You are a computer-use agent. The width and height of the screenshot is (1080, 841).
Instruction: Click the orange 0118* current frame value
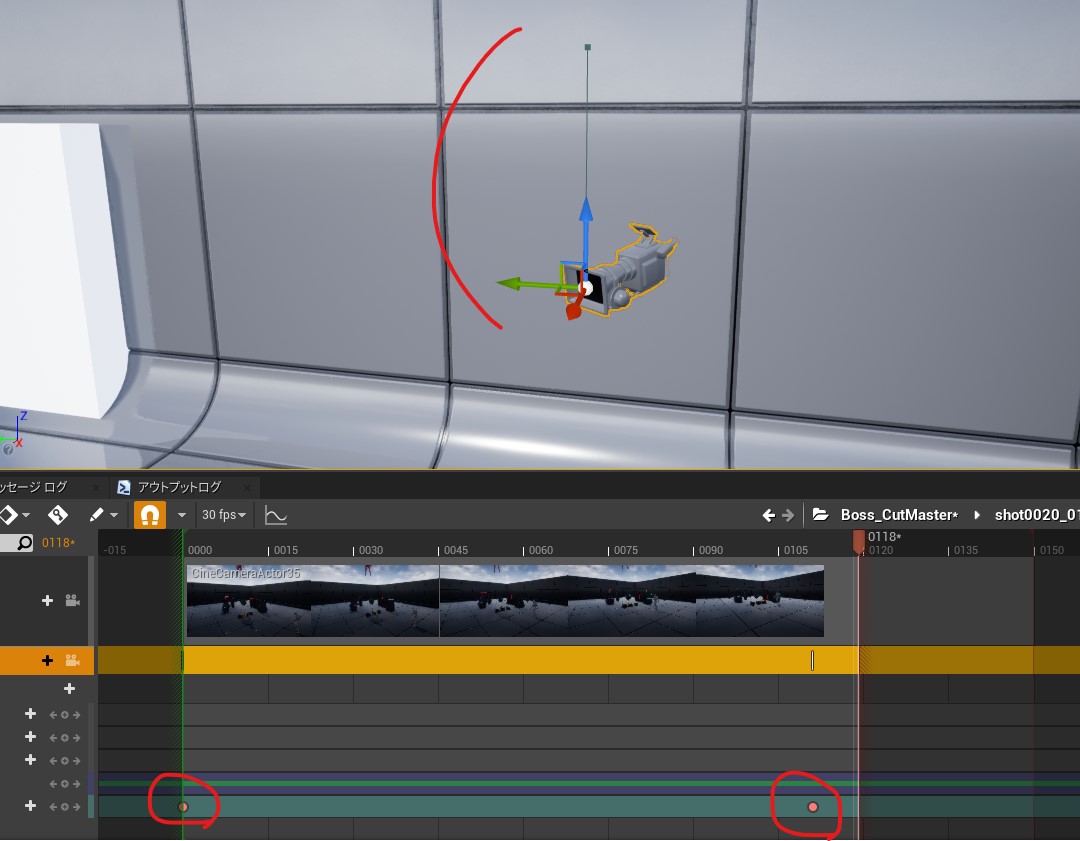[59, 543]
